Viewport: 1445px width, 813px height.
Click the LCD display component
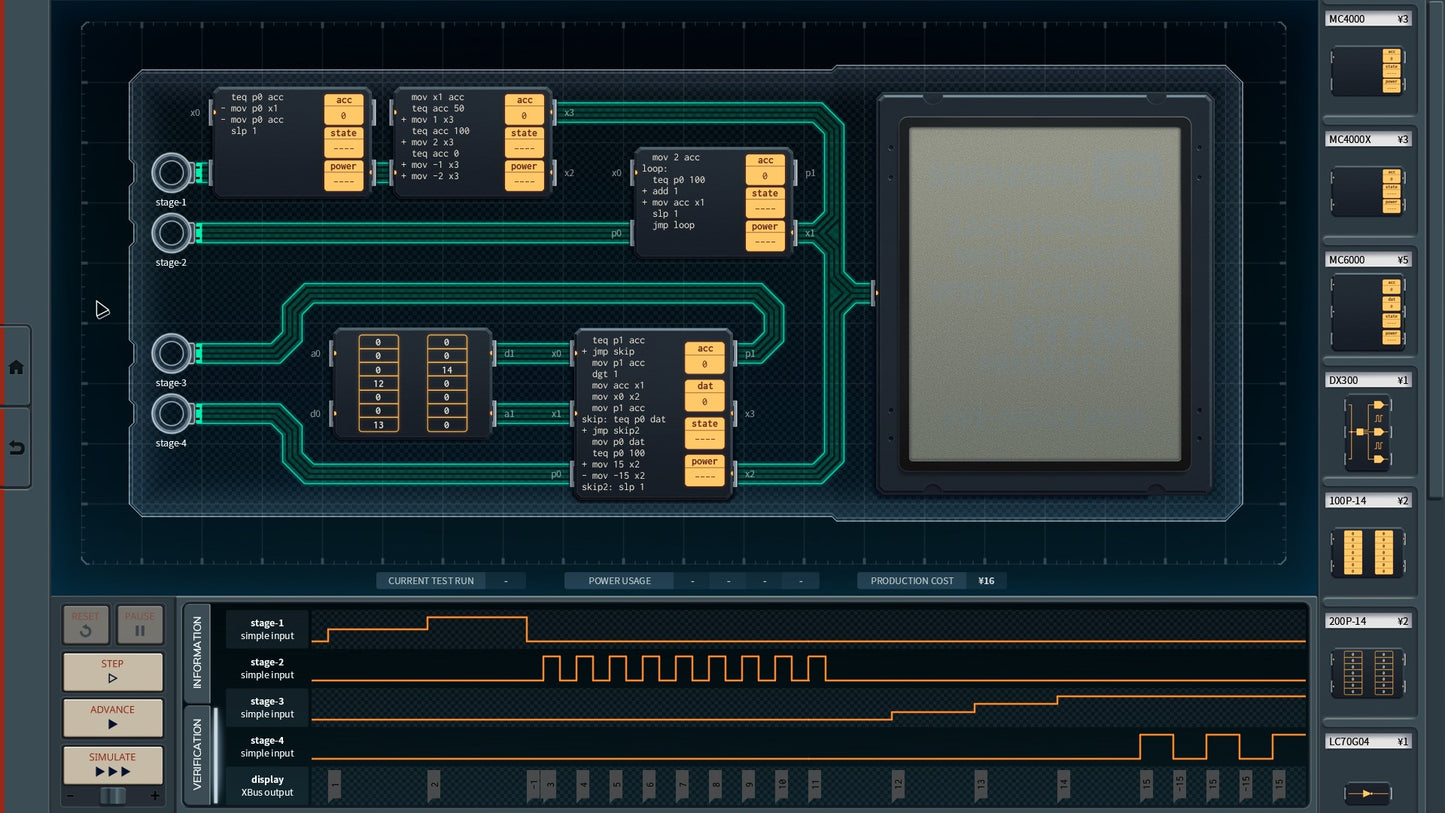[1043, 295]
